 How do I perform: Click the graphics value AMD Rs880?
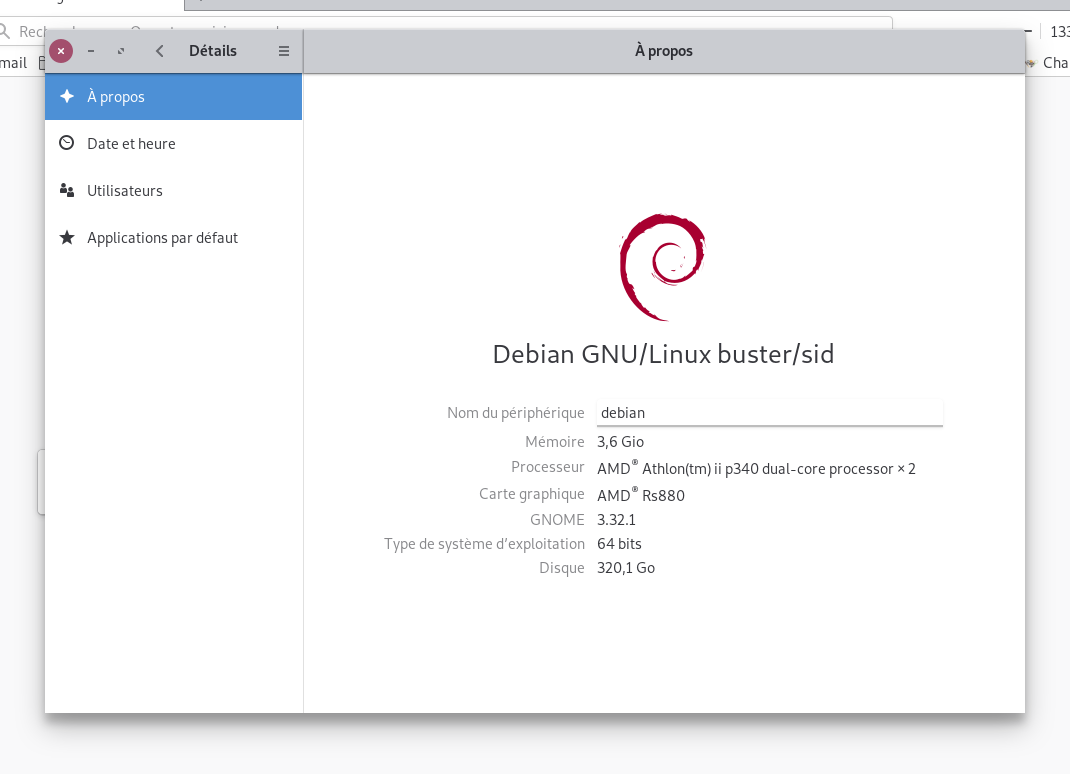coord(641,495)
